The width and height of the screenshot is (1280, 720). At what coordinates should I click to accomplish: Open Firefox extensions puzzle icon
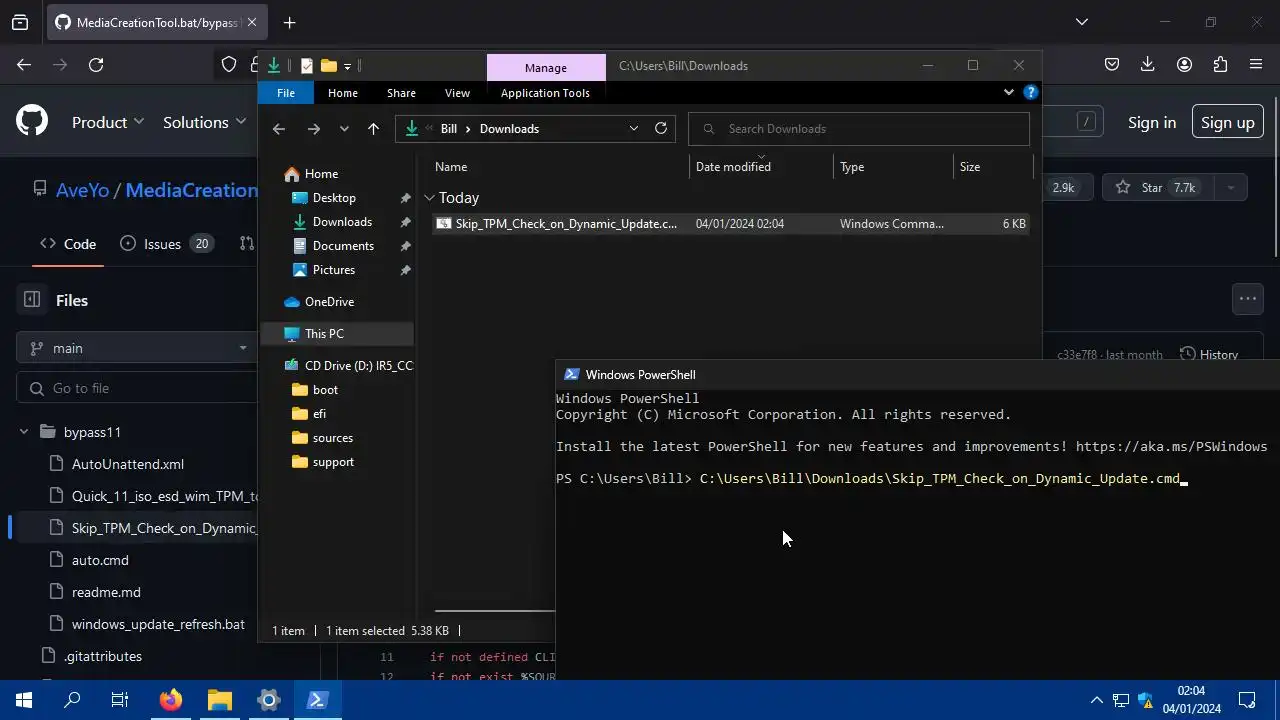1220,65
